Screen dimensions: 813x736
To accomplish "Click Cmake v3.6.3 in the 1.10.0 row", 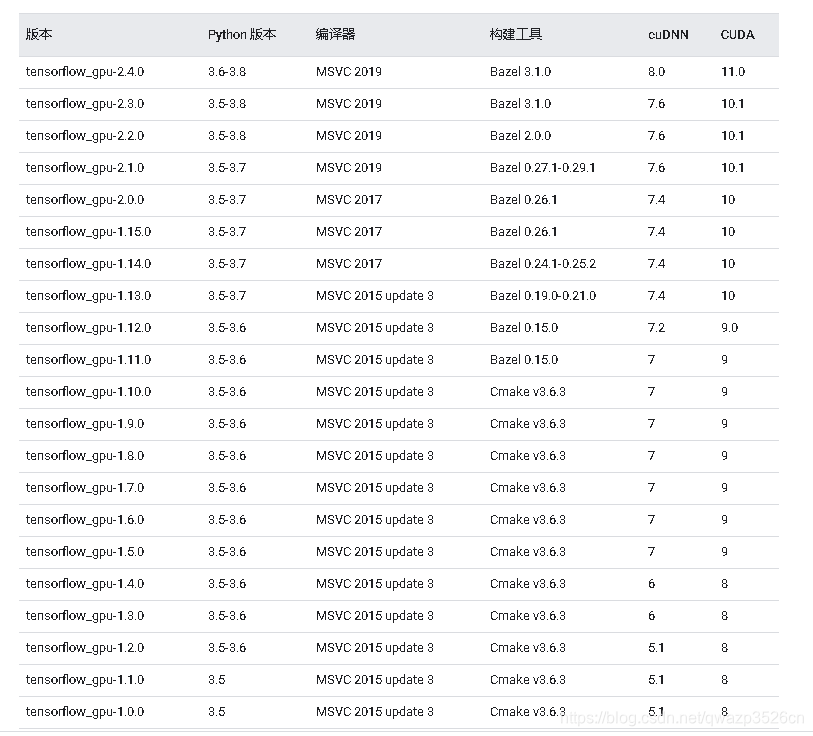I will coord(528,392).
